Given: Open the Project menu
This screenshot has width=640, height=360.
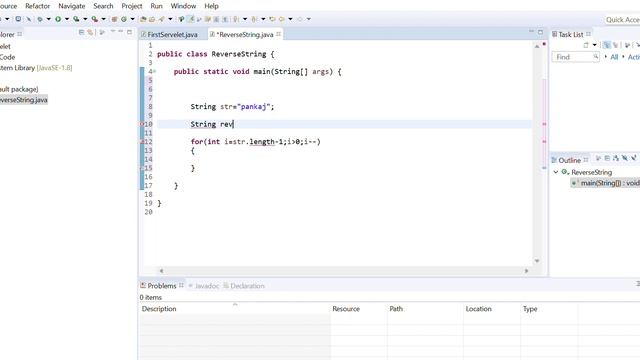Looking at the screenshot, I should tap(132, 6).
